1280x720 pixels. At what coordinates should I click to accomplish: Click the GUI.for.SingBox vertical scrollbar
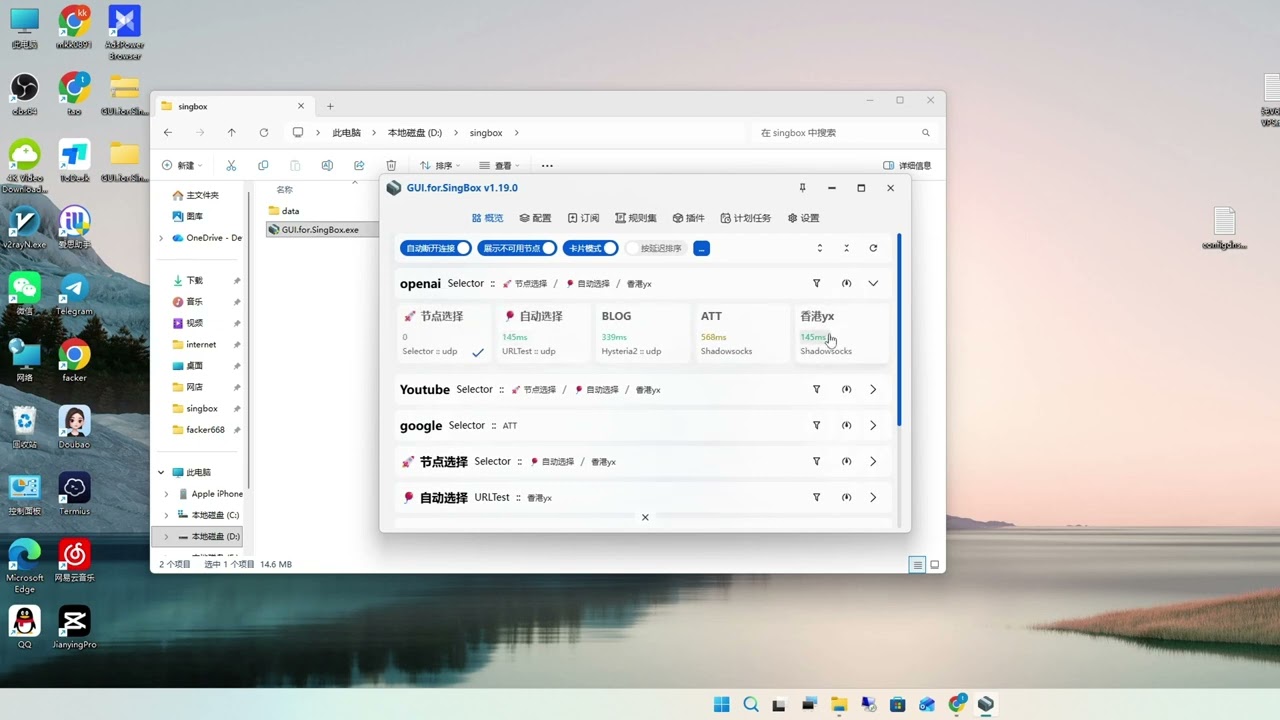coord(899,330)
